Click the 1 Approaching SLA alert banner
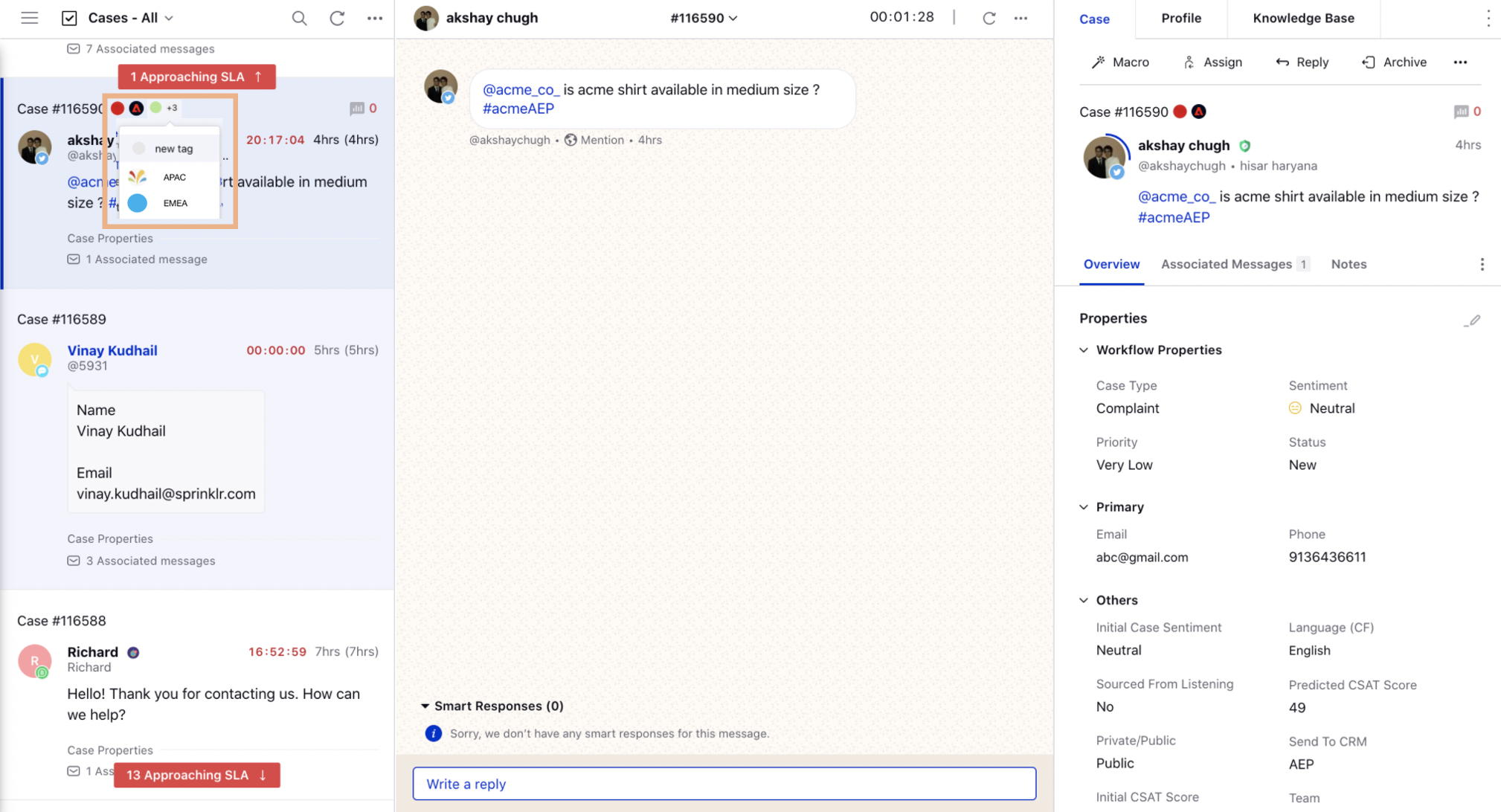 (196, 76)
